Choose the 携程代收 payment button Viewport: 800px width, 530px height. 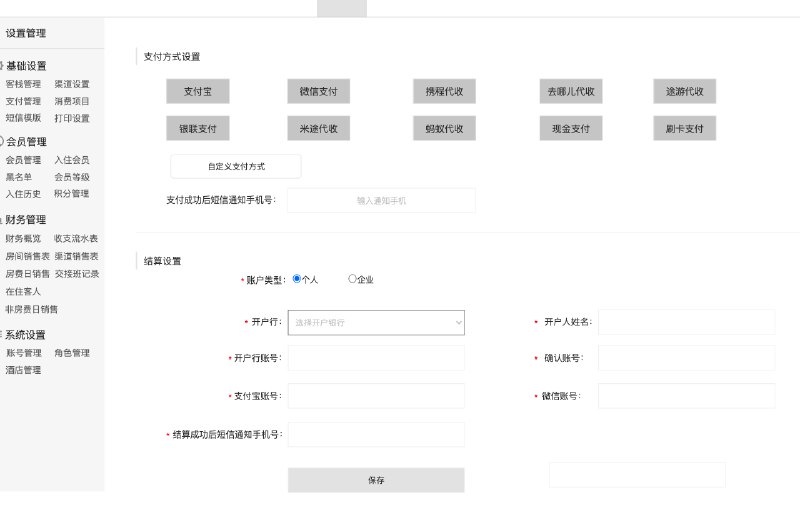click(444, 91)
